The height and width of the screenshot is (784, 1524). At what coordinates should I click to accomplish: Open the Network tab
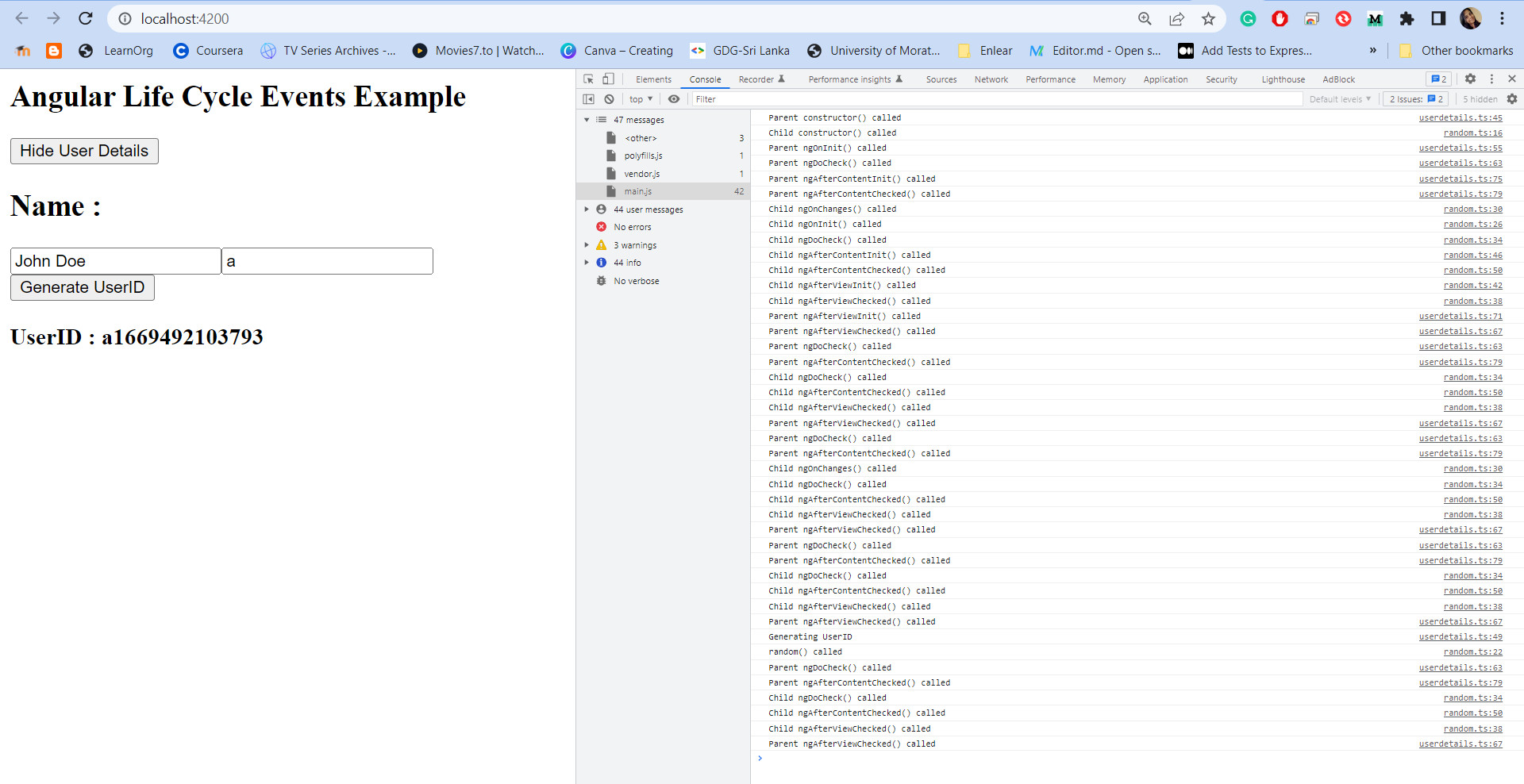click(x=991, y=79)
